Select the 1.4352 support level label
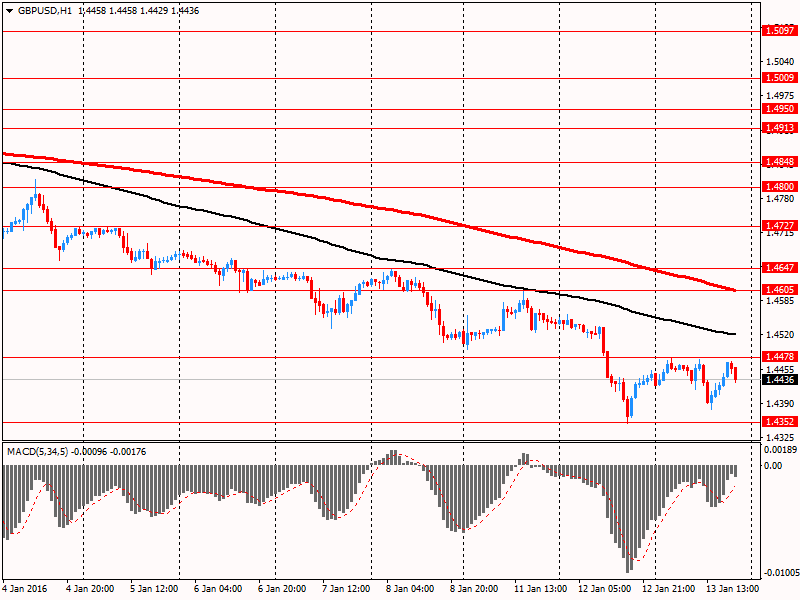Image resolution: width=800 pixels, height=600 pixels. point(780,422)
